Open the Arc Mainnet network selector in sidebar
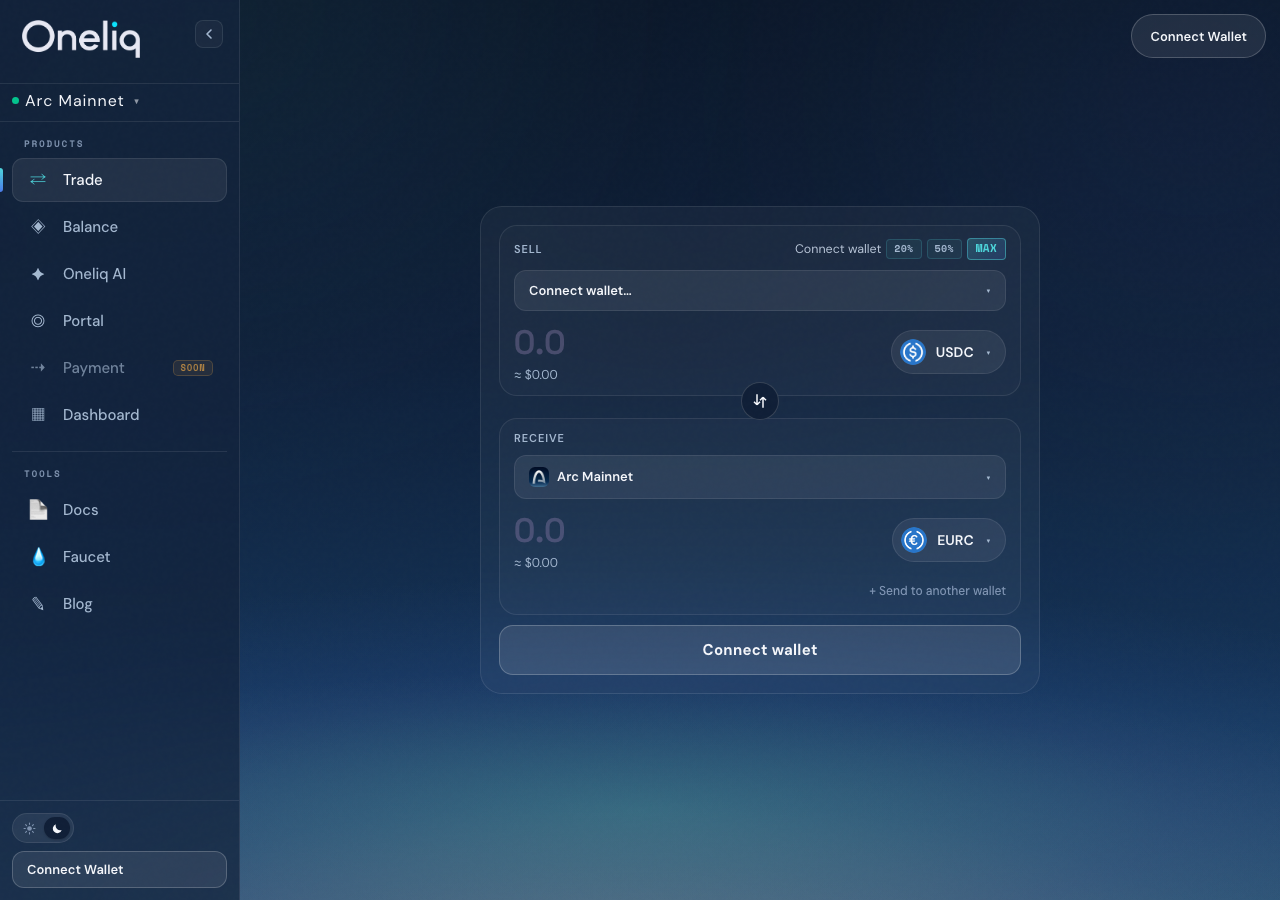This screenshot has width=1280, height=900. (82, 101)
